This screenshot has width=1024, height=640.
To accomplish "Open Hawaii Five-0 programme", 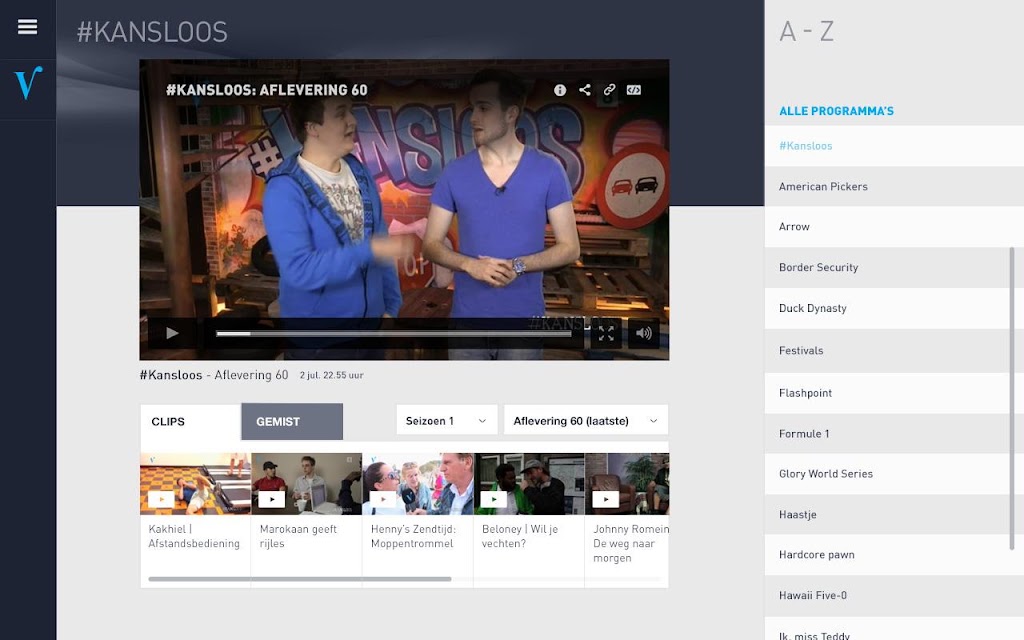I will [894, 596].
